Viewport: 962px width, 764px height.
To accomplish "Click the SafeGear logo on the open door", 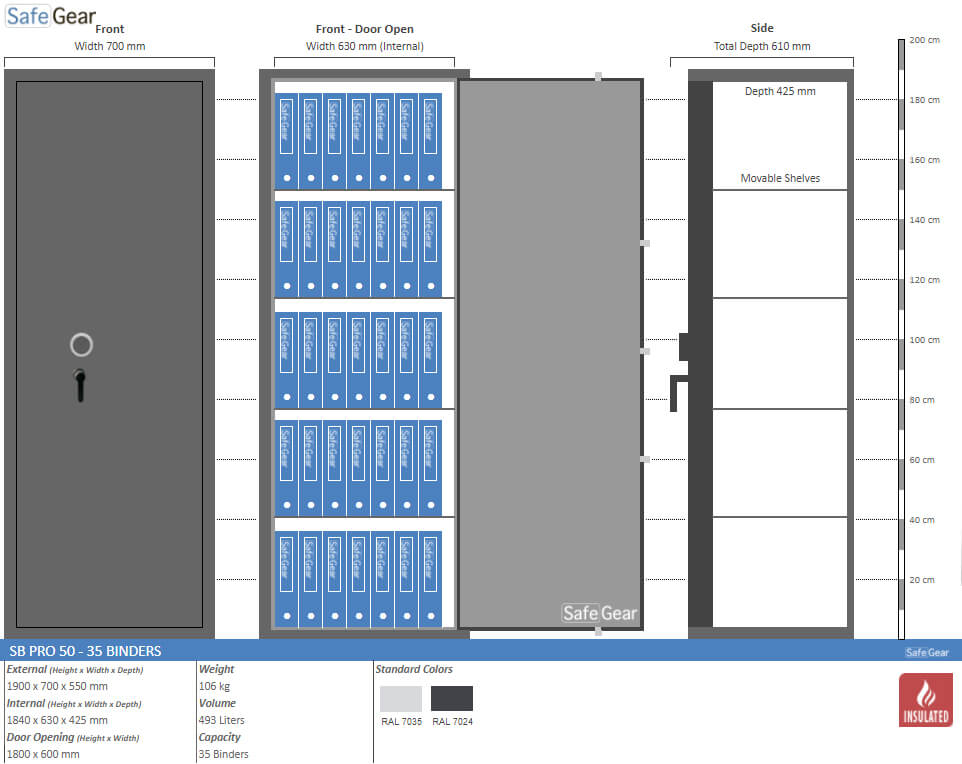I will click(x=599, y=613).
